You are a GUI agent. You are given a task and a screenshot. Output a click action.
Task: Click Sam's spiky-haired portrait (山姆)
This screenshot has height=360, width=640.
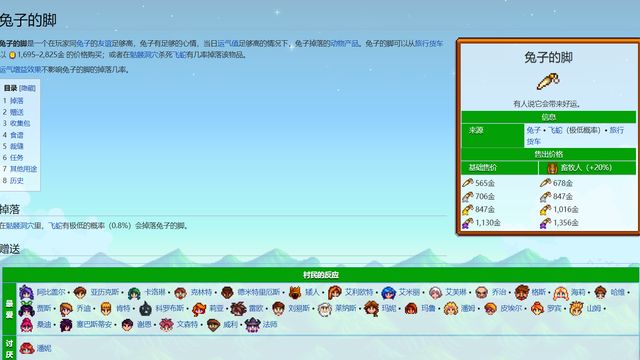pyautogui.click(x=576, y=309)
